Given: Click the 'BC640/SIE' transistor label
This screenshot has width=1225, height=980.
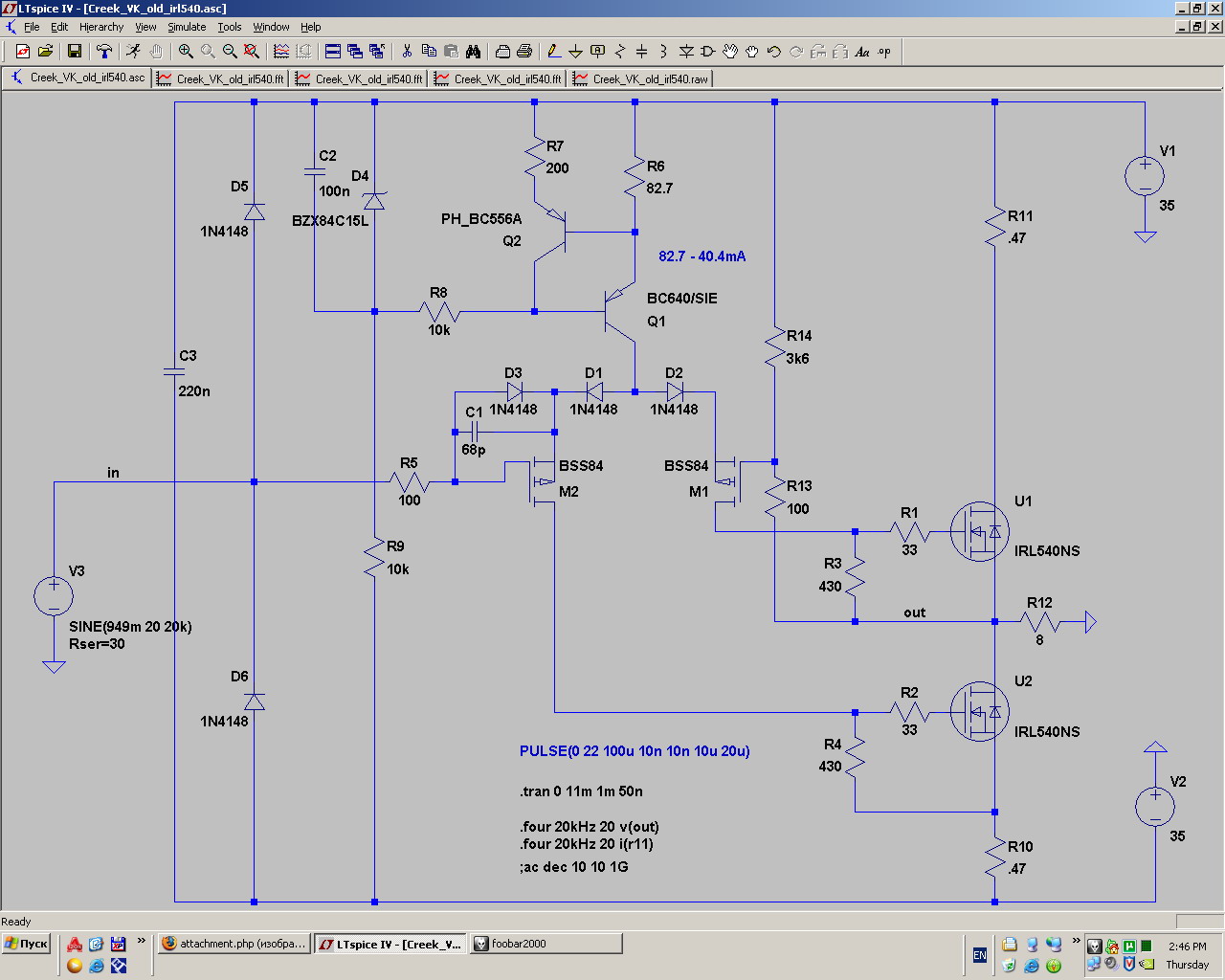Looking at the screenshot, I should (681, 299).
